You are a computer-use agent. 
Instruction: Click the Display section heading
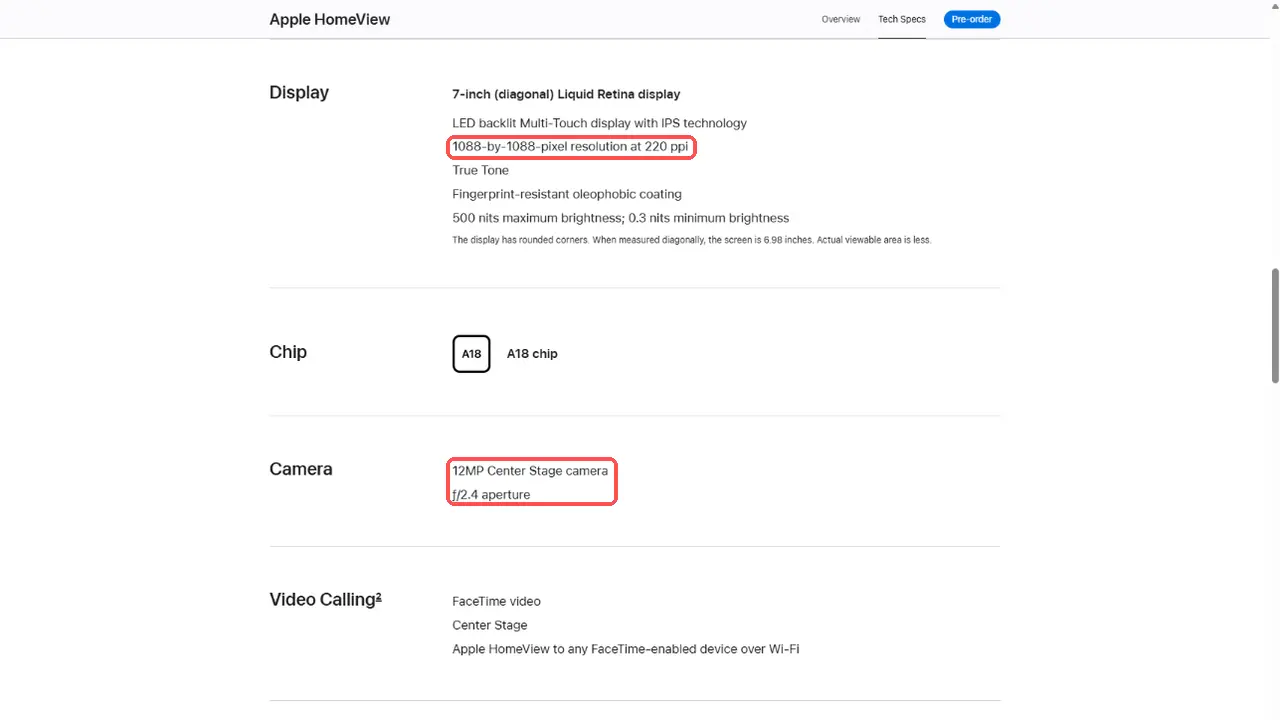[x=299, y=92]
